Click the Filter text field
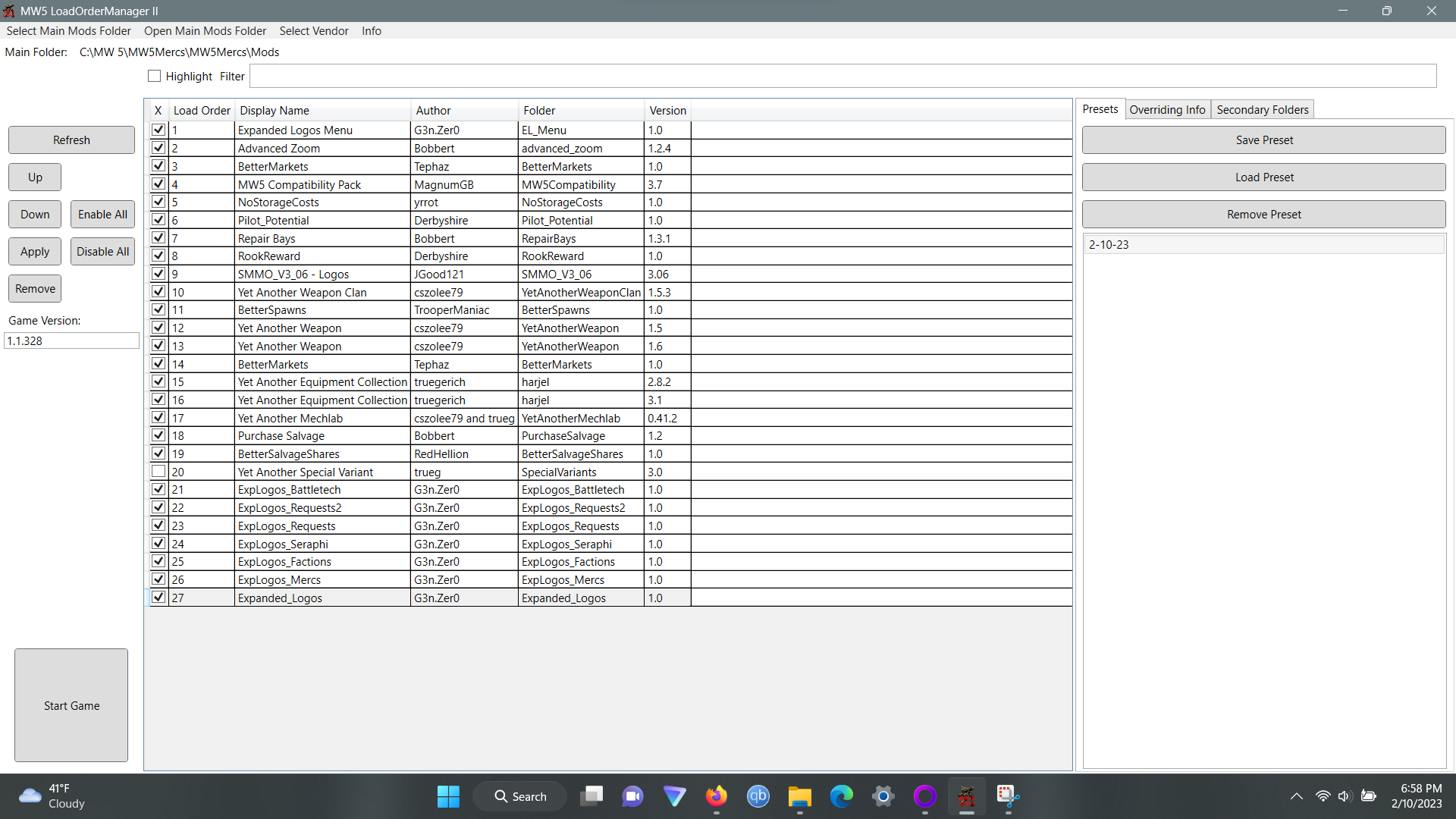This screenshot has width=1456, height=819. [x=843, y=76]
